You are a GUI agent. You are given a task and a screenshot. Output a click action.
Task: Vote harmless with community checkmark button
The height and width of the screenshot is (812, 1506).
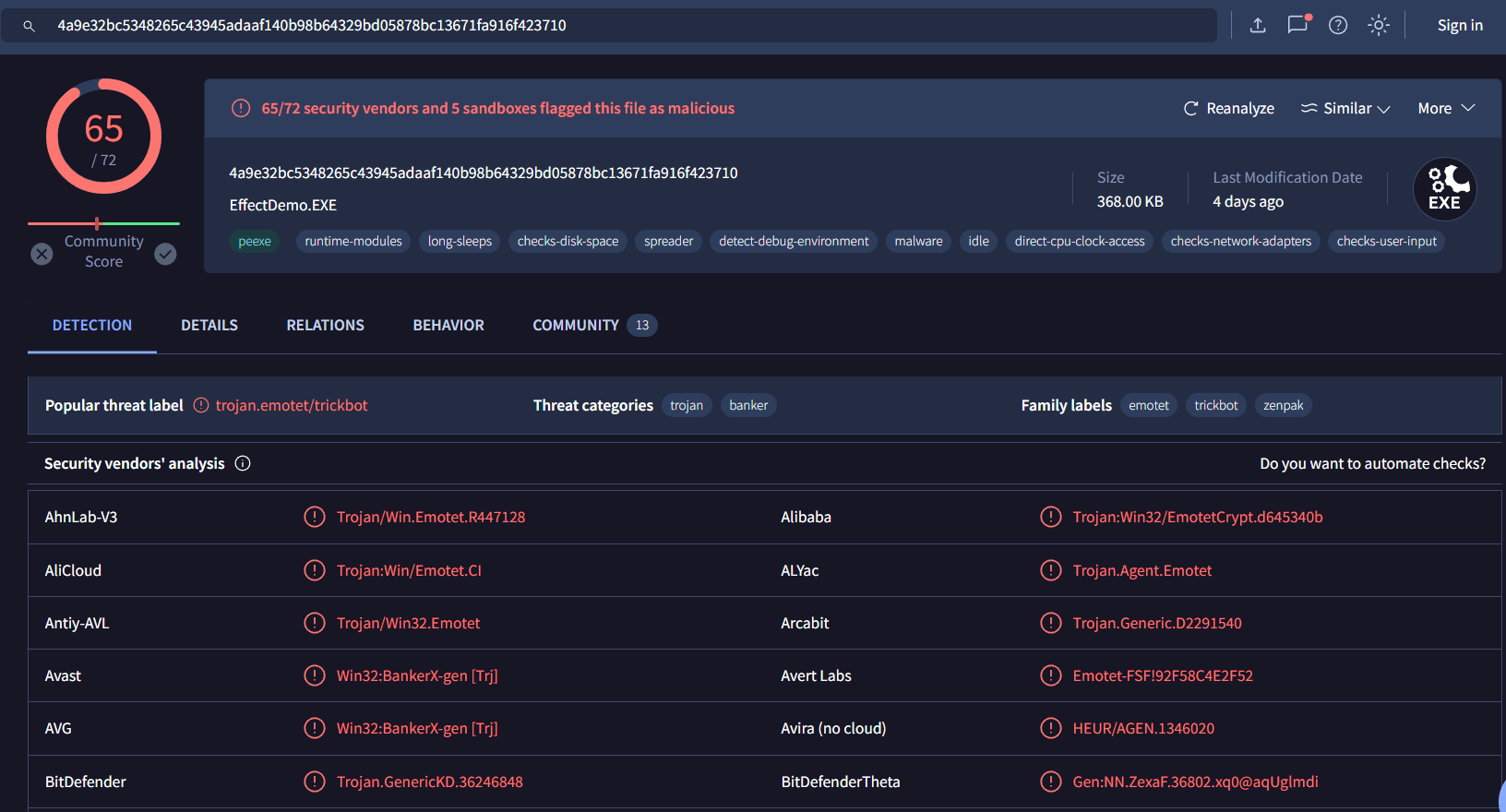pyautogui.click(x=165, y=254)
